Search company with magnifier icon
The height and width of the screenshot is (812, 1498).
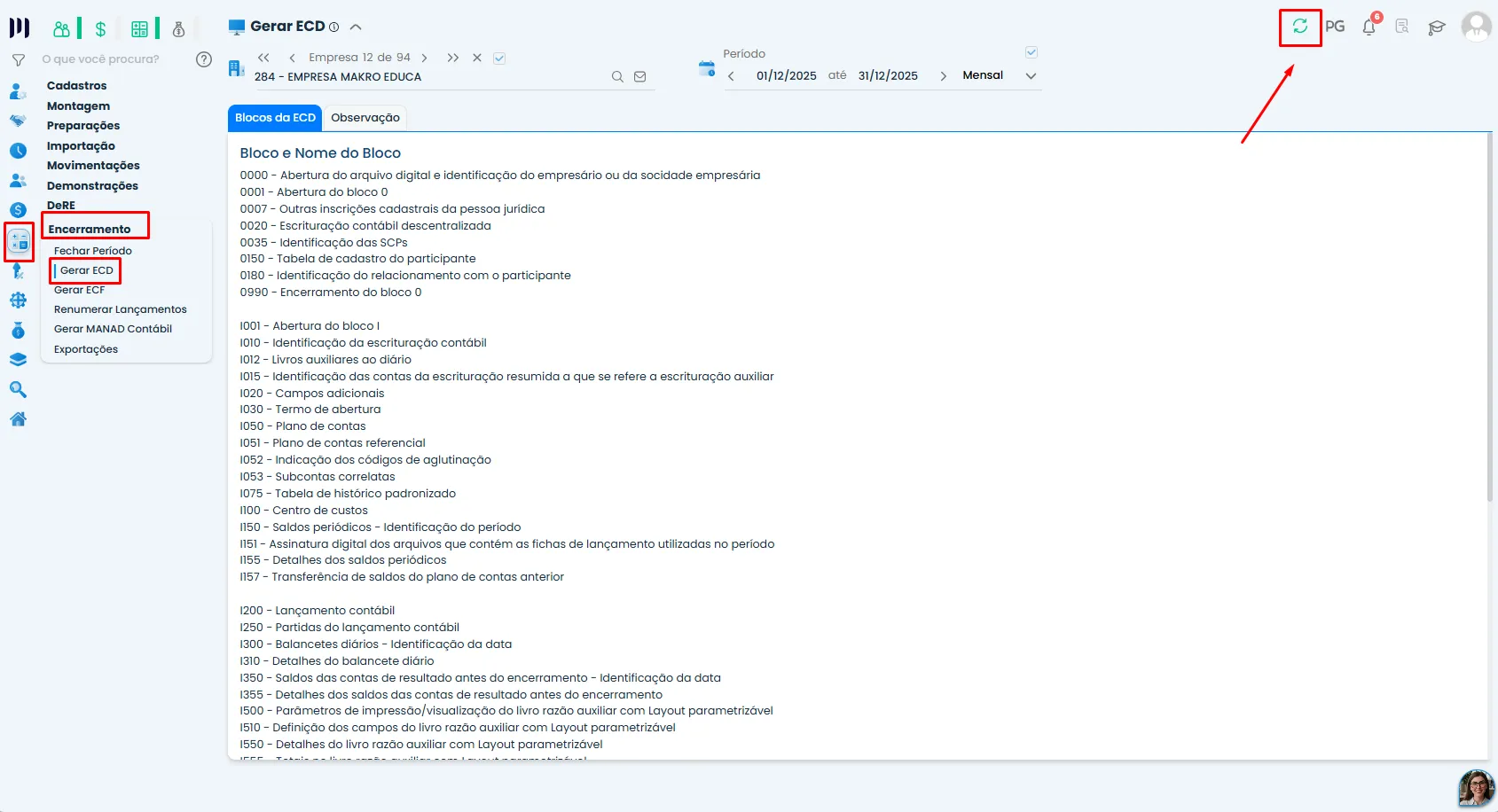617,77
